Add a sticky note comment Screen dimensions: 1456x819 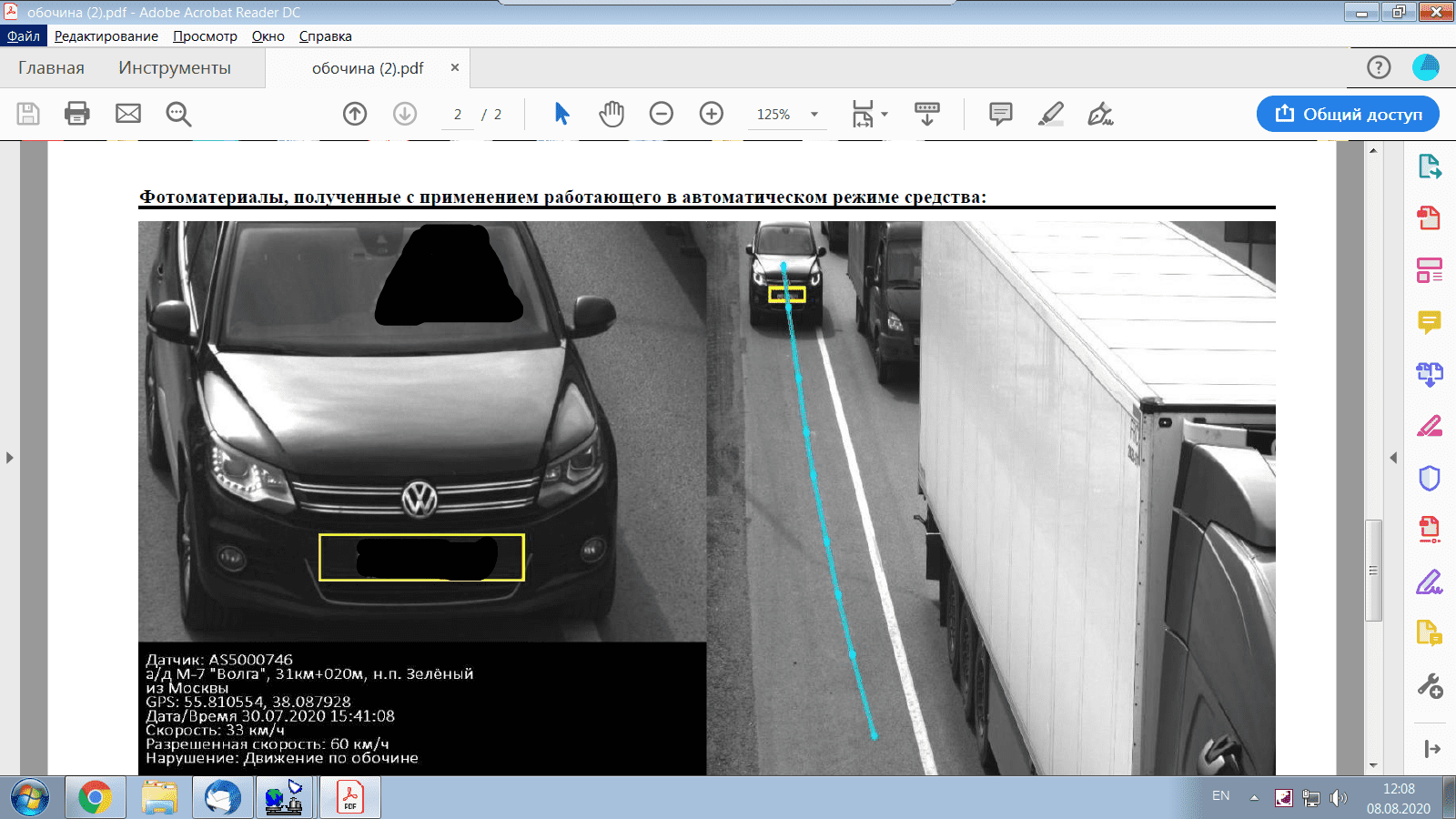coord(1001,114)
